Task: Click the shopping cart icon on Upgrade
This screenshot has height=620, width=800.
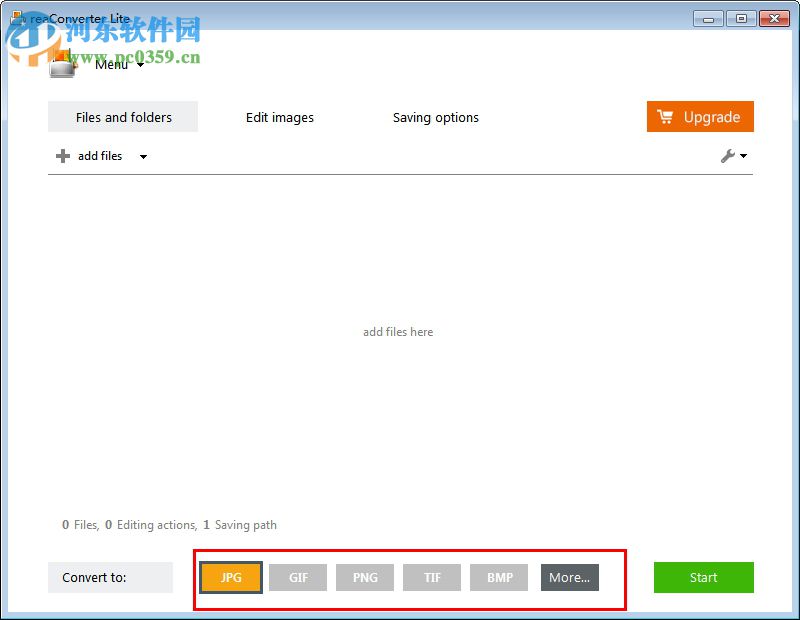Action: click(665, 116)
